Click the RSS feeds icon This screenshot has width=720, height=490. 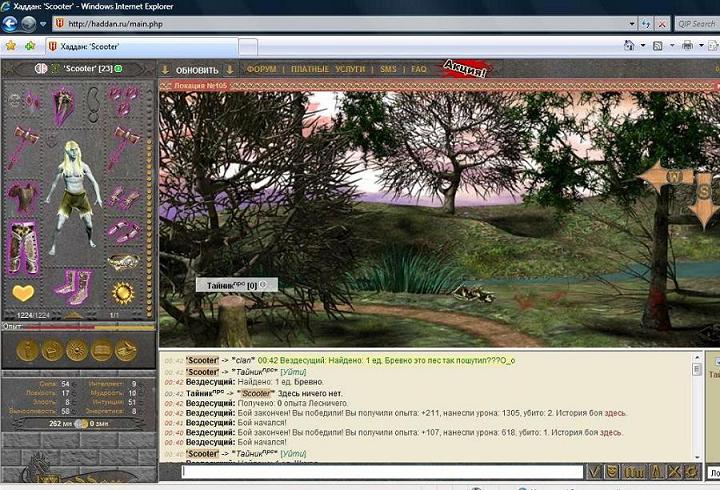(658, 45)
